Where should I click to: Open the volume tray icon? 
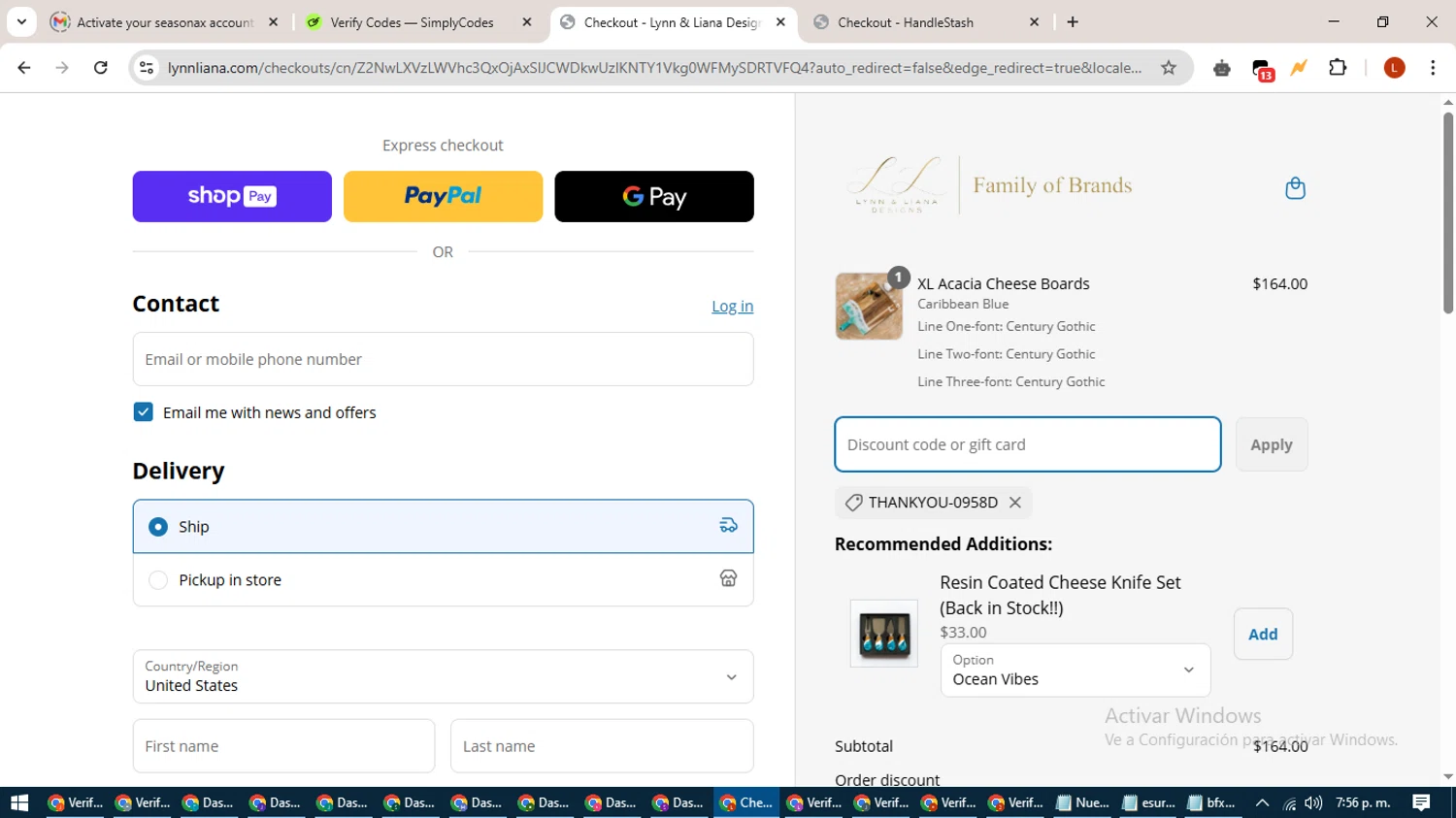point(1313,802)
